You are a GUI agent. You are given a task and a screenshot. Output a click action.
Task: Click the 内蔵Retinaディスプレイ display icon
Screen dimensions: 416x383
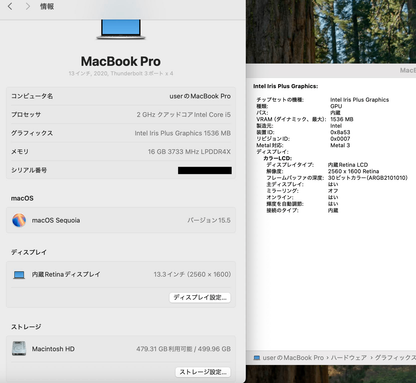(x=19, y=275)
